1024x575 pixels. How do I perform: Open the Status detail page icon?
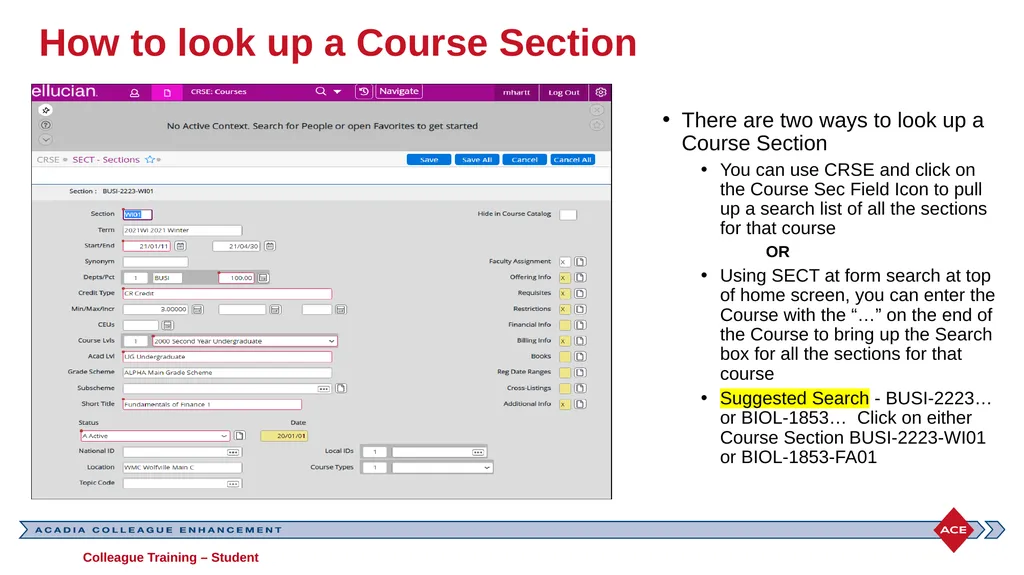(240, 436)
